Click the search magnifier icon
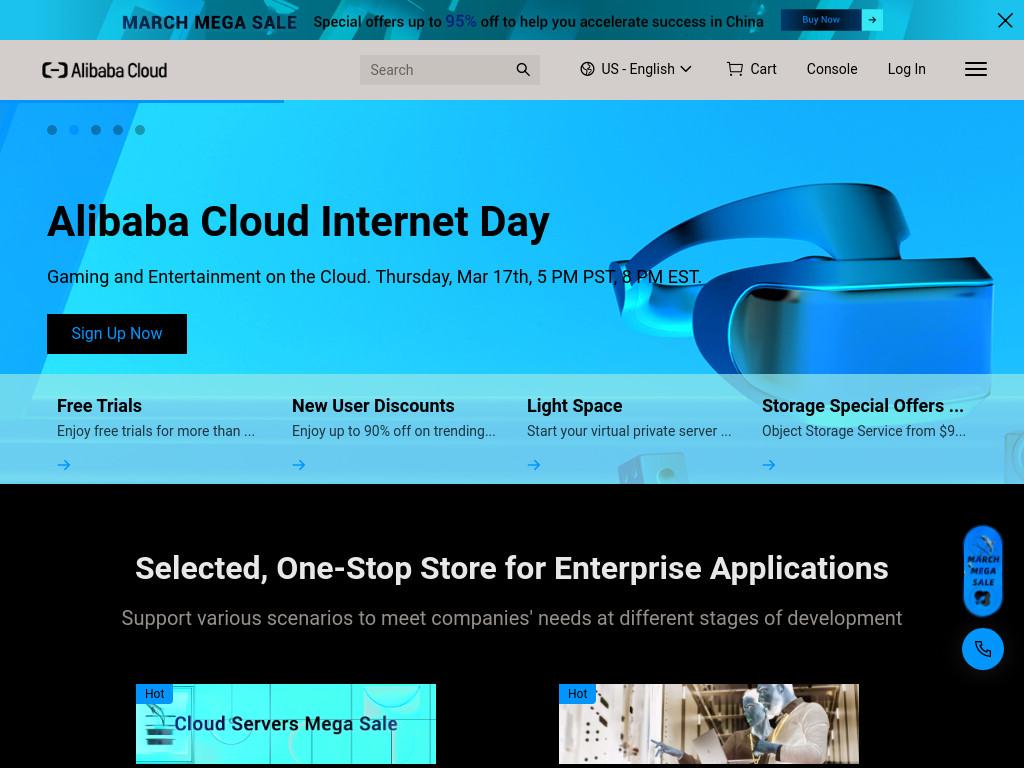1024x768 pixels. click(x=522, y=69)
